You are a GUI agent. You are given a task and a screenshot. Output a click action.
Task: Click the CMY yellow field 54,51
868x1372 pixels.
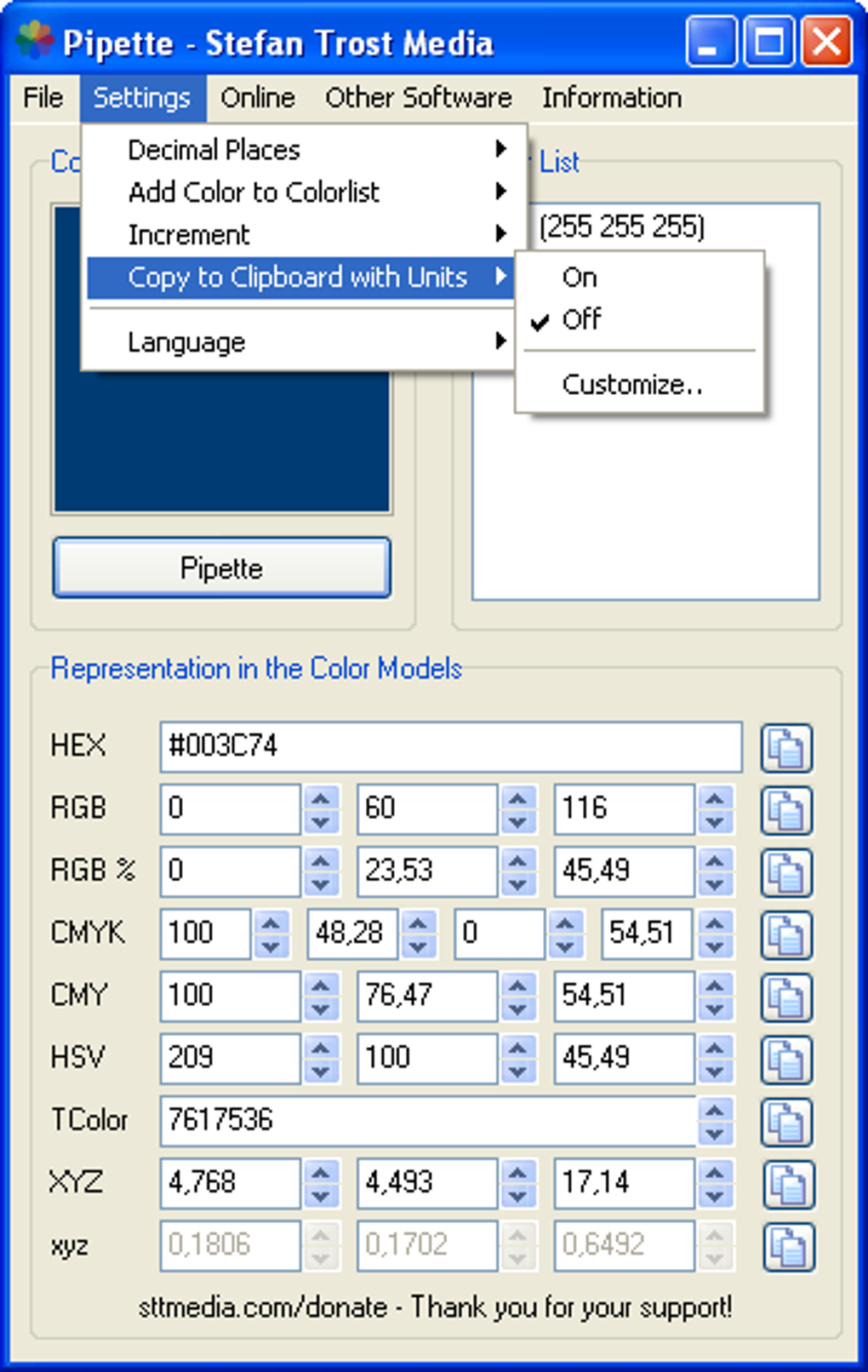pos(625,995)
